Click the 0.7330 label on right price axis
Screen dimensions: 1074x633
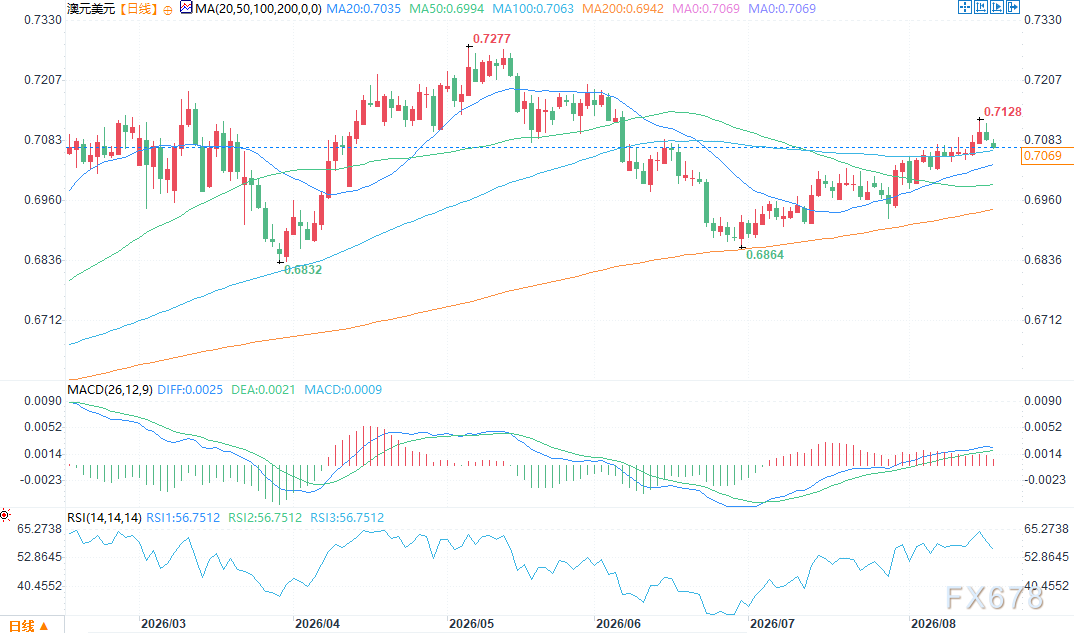point(1042,20)
